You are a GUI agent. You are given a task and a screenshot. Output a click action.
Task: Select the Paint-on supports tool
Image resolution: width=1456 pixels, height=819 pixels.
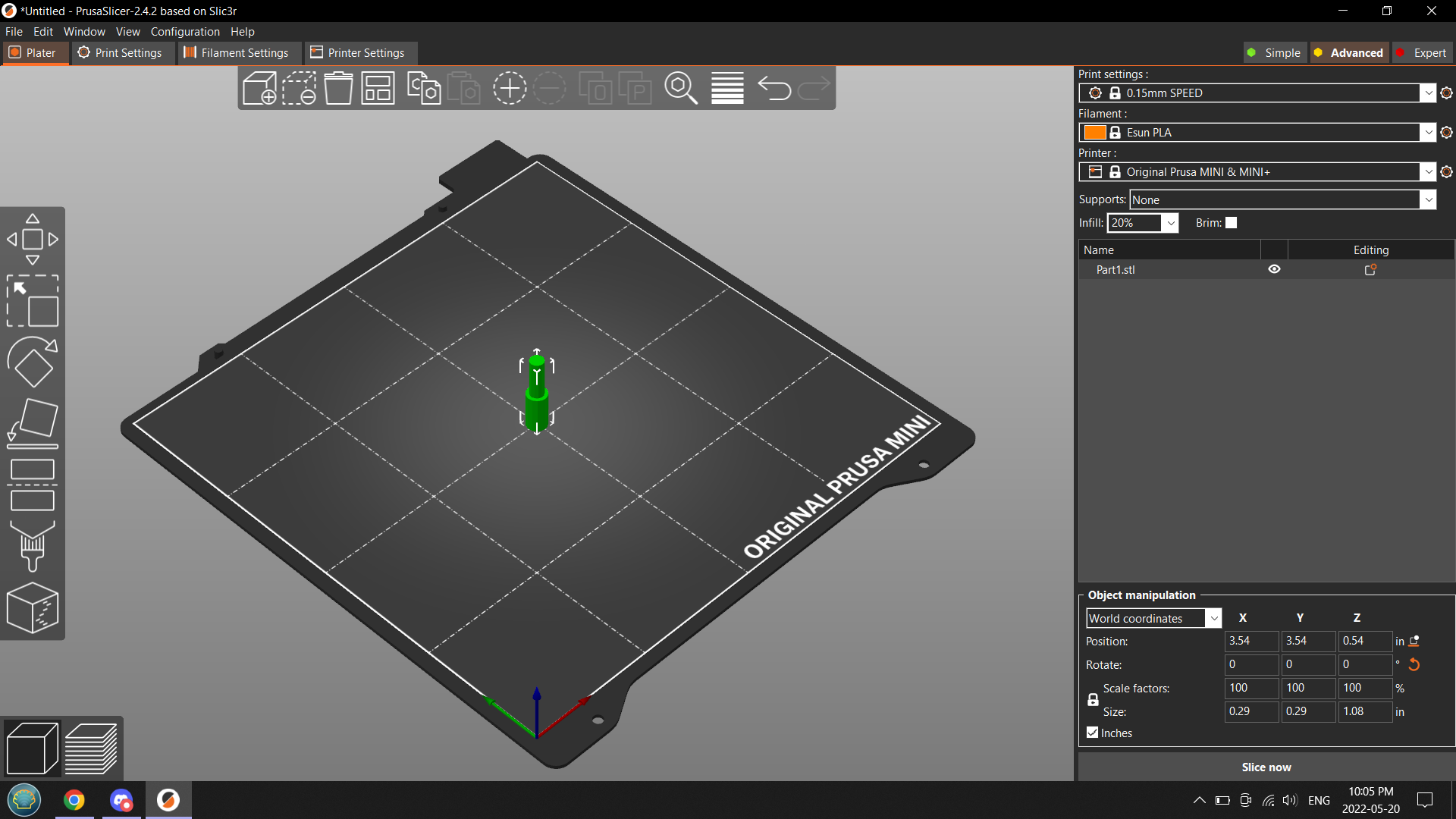coord(33,546)
